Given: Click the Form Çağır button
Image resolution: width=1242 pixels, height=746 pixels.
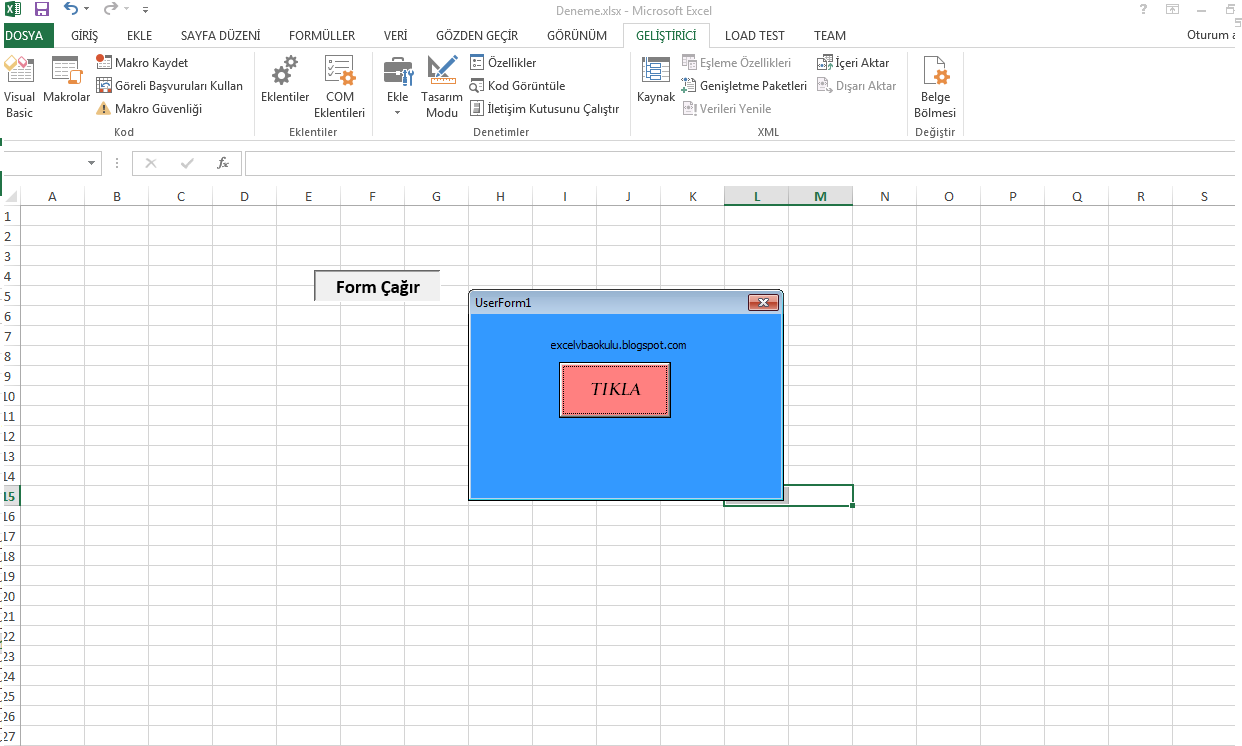Looking at the screenshot, I should pos(376,285).
